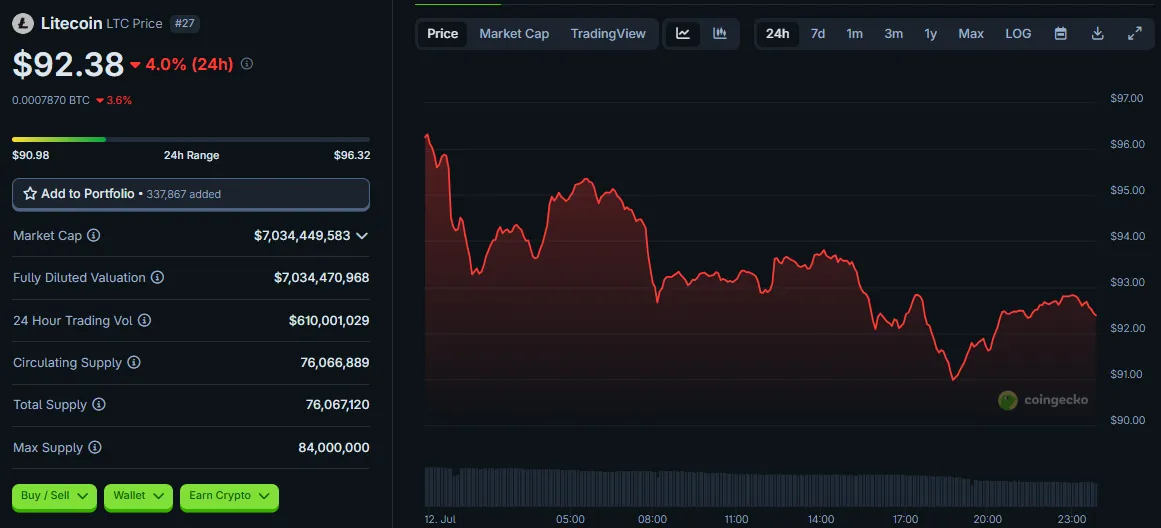Click the price line peak near 05:00
Viewport: 1161px width, 528px height.
pyautogui.click(x=586, y=179)
